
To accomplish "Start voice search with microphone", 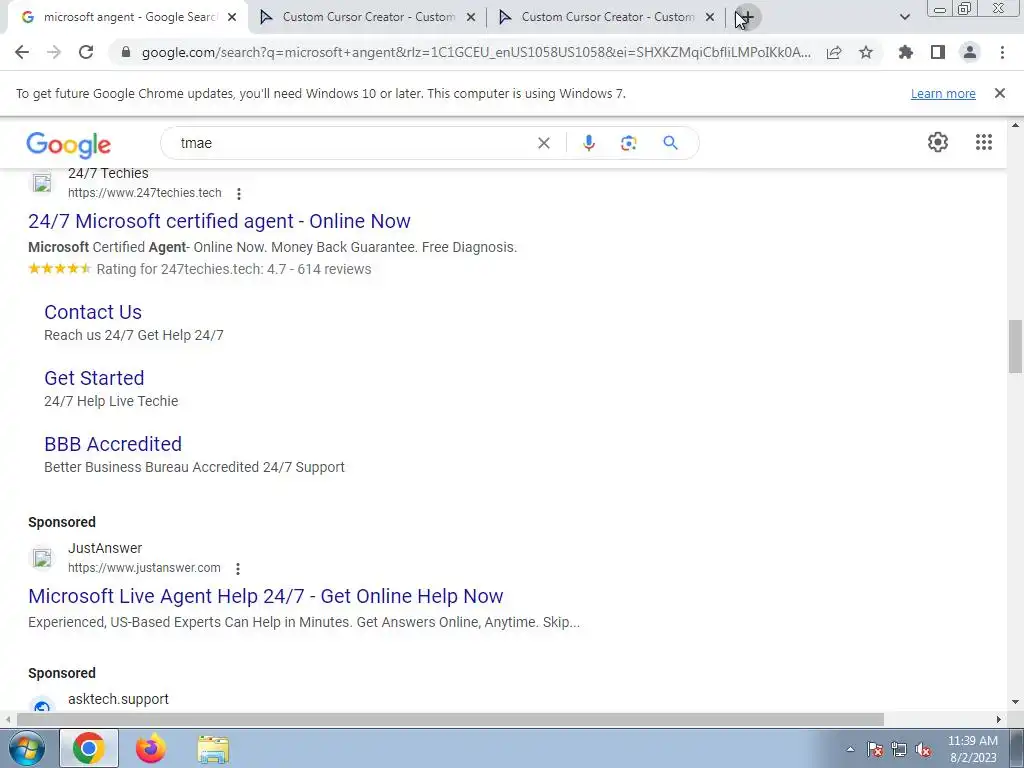I will (x=588, y=143).
